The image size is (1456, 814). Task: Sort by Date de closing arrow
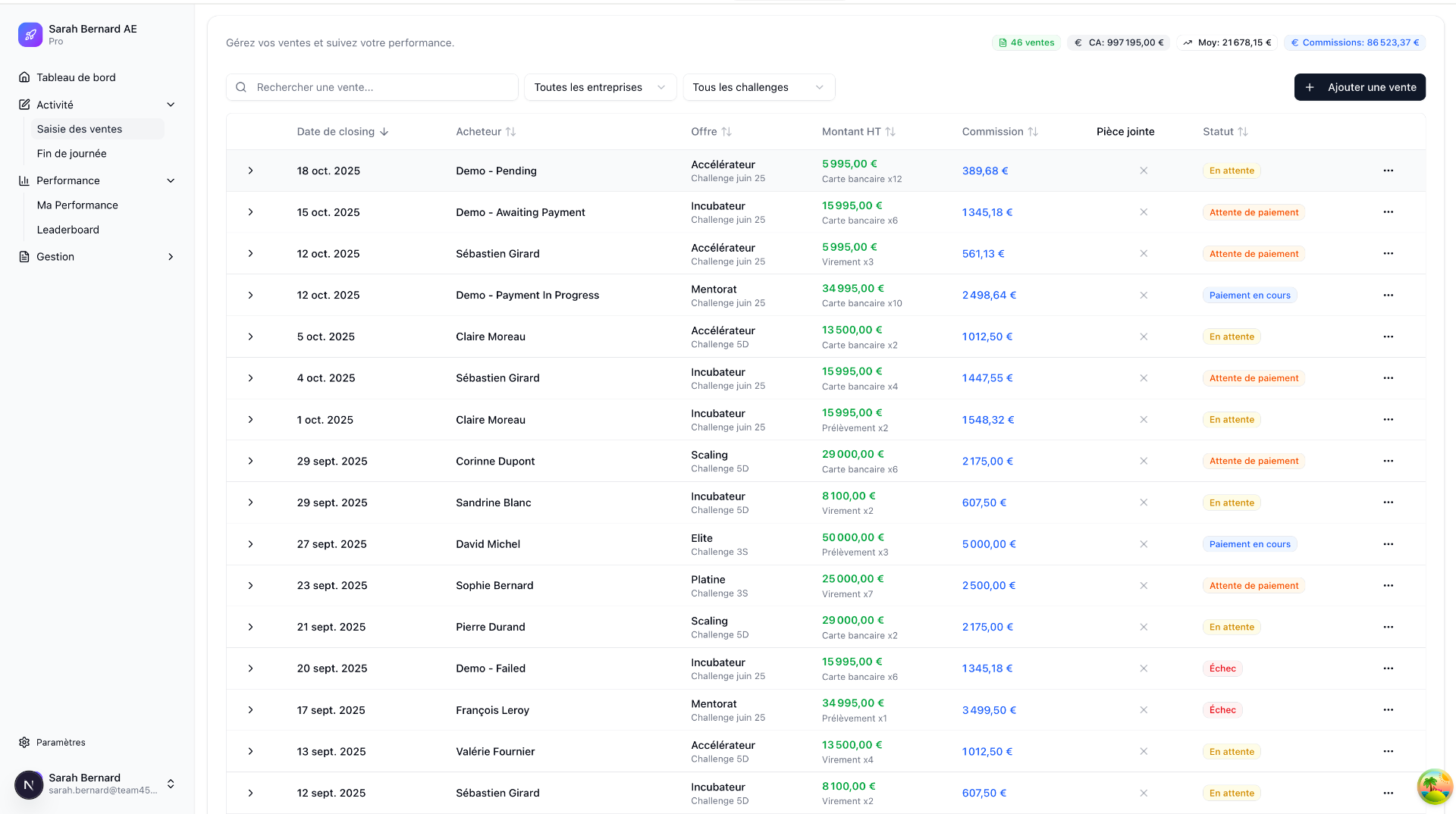[x=384, y=132]
